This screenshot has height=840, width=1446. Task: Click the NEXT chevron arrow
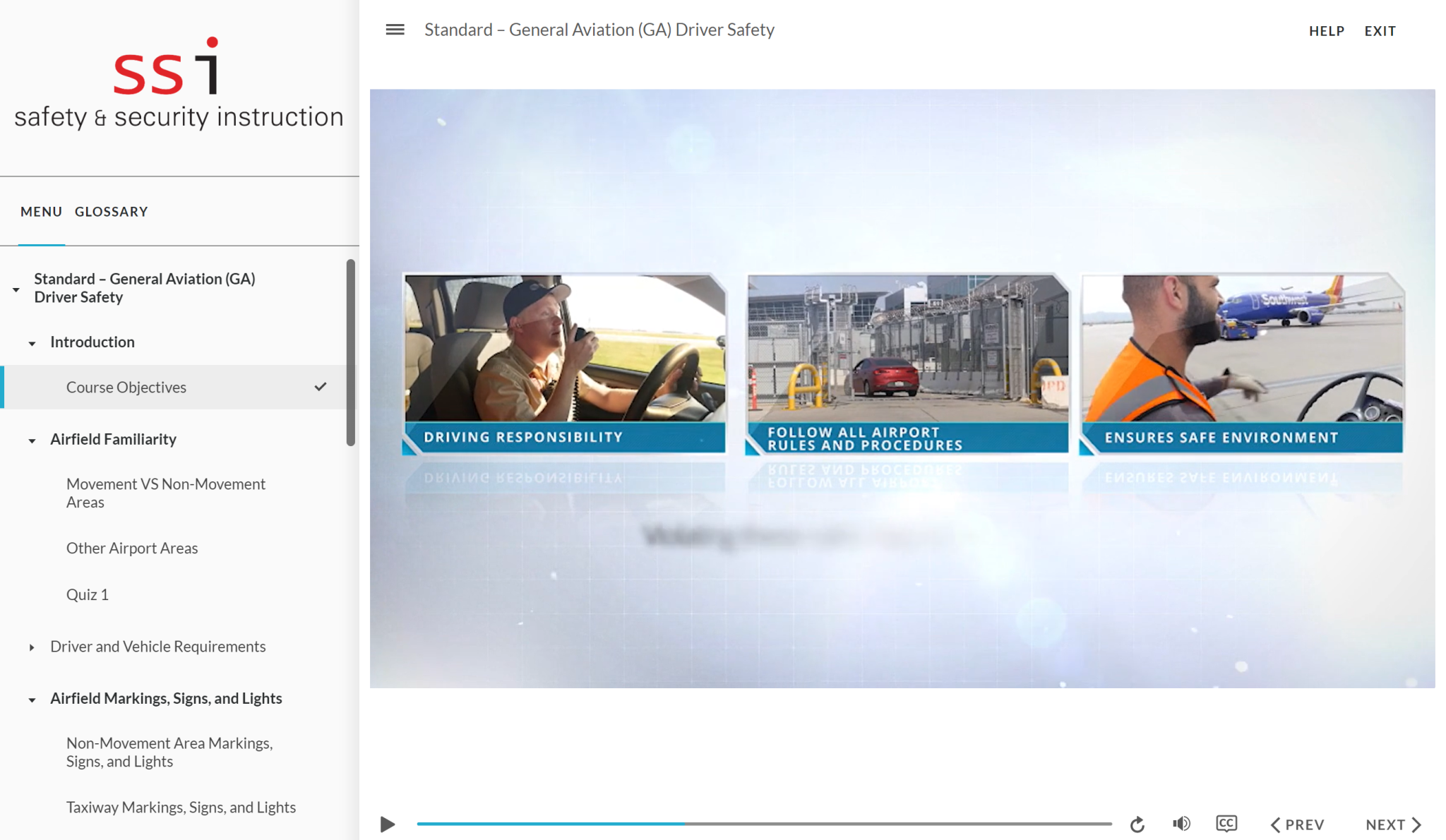coord(1417,824)
